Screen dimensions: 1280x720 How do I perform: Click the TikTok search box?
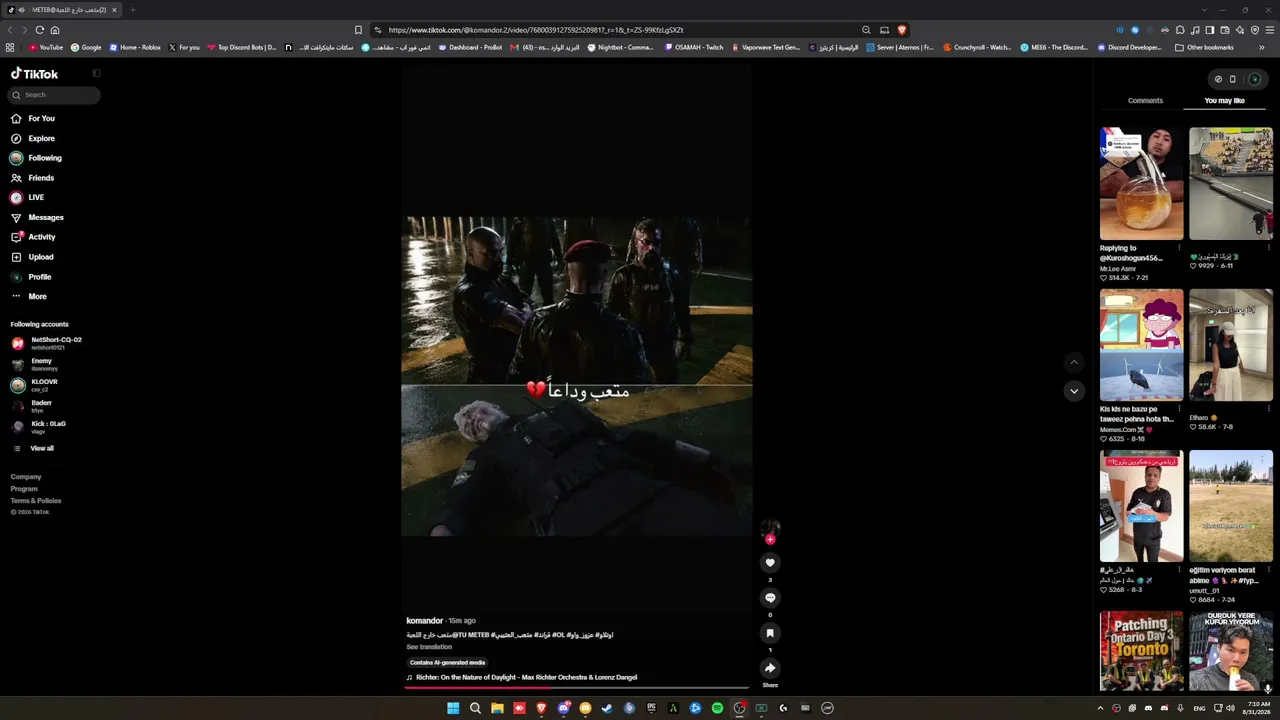pos(55,95)
